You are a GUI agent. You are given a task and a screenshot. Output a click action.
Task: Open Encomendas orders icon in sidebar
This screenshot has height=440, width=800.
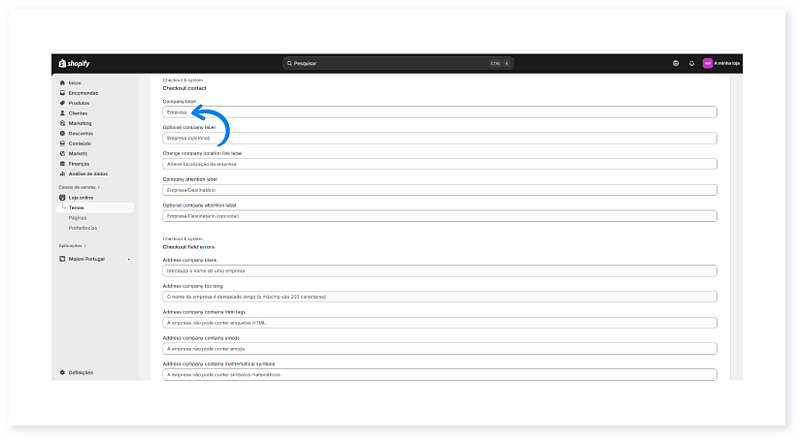63,93
